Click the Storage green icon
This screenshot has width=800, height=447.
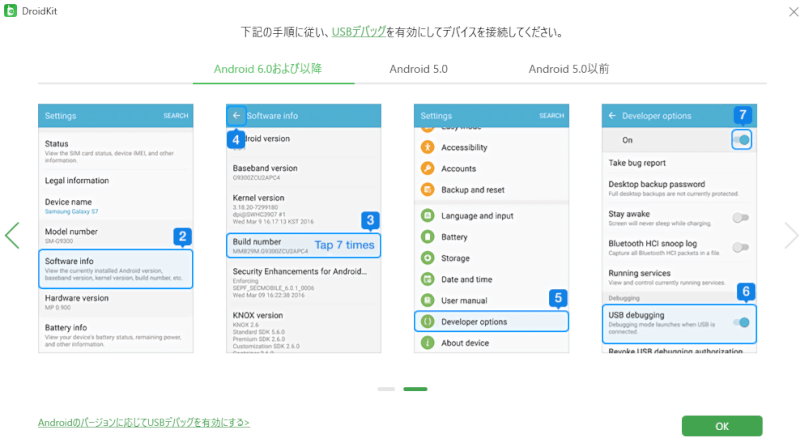point(428,258)
